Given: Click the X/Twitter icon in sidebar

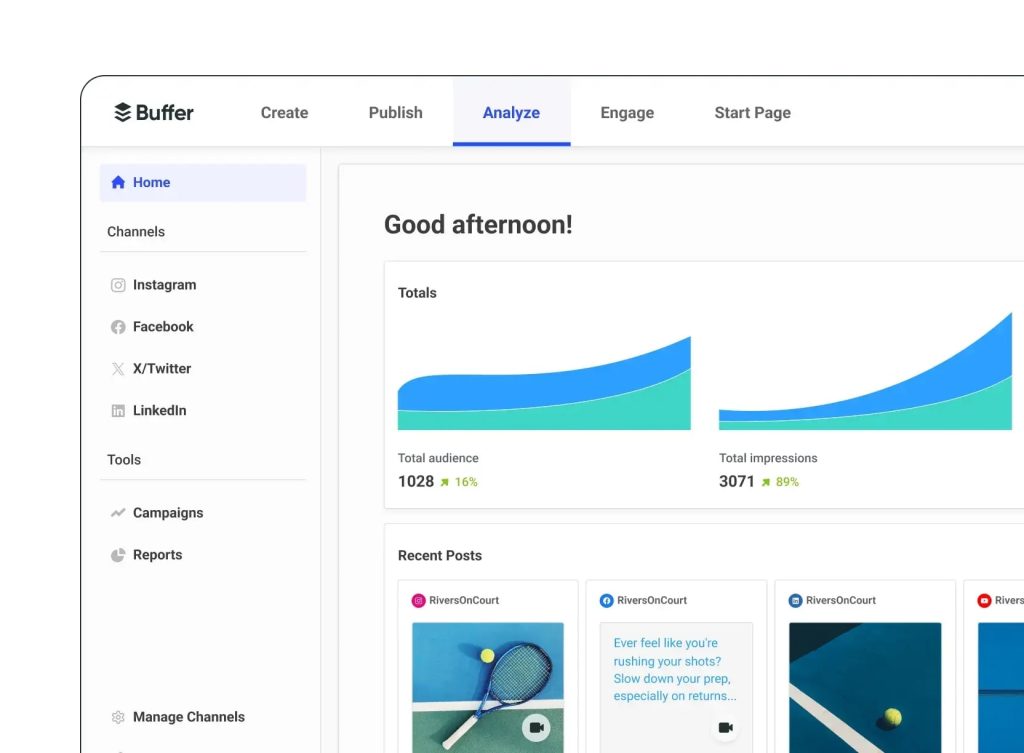Looking at the screenshot, I should coord(118,369).
